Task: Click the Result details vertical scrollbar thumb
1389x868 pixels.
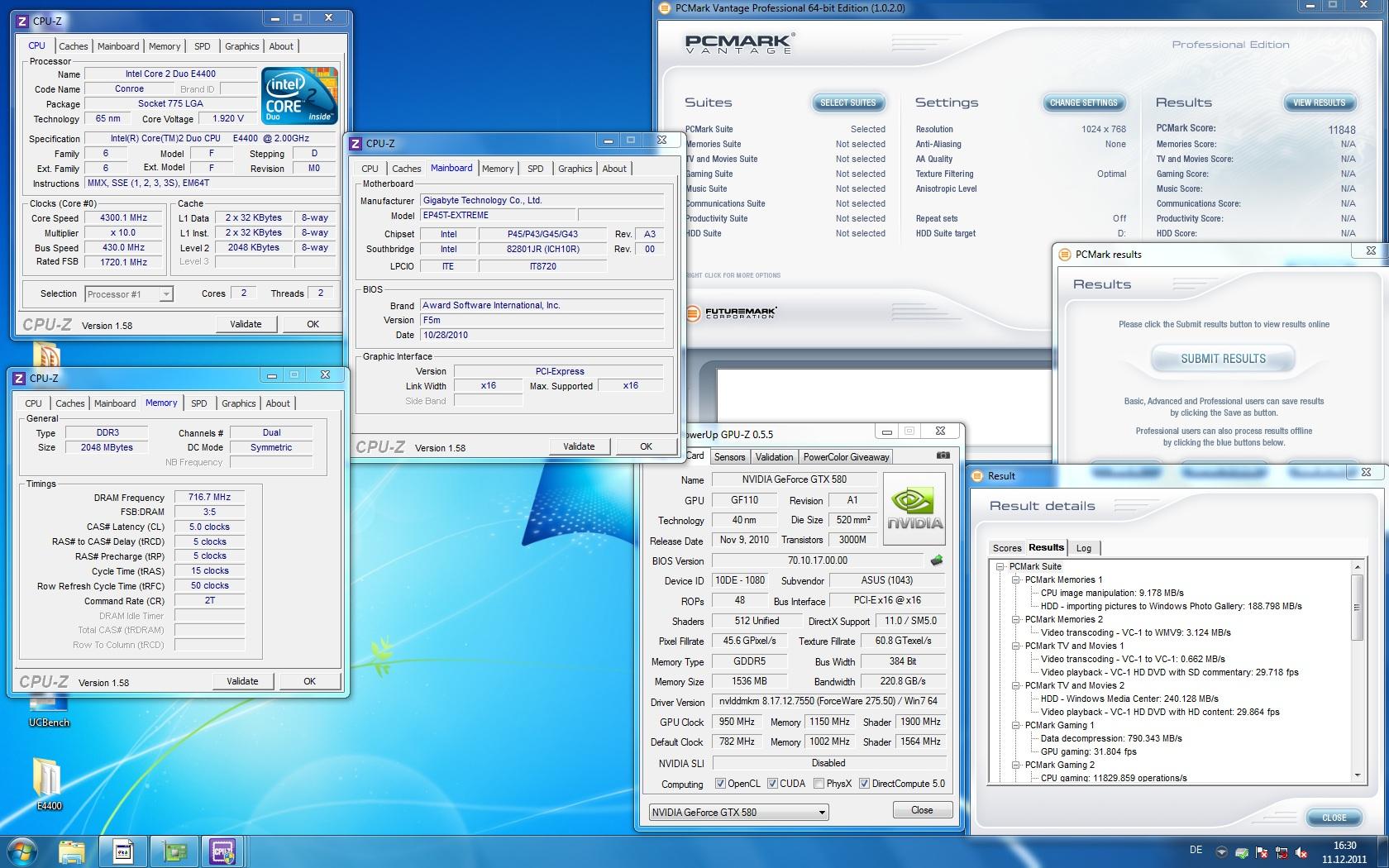Action: 1357,608
